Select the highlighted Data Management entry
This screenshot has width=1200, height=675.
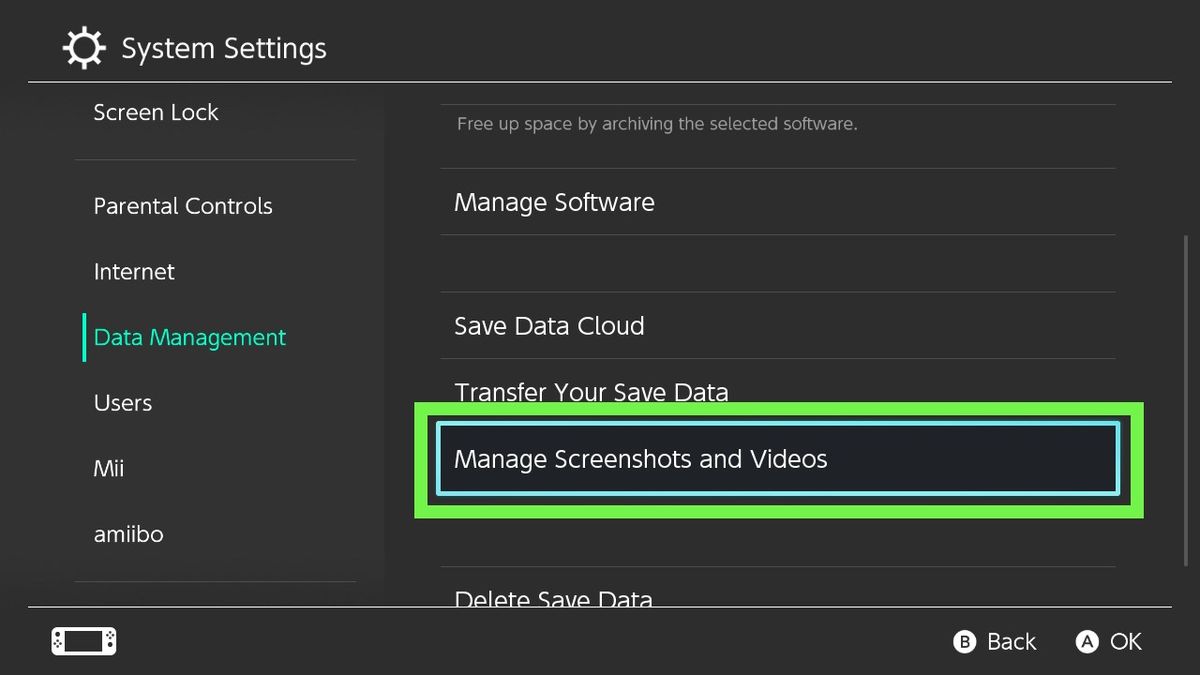click(189, 338)
